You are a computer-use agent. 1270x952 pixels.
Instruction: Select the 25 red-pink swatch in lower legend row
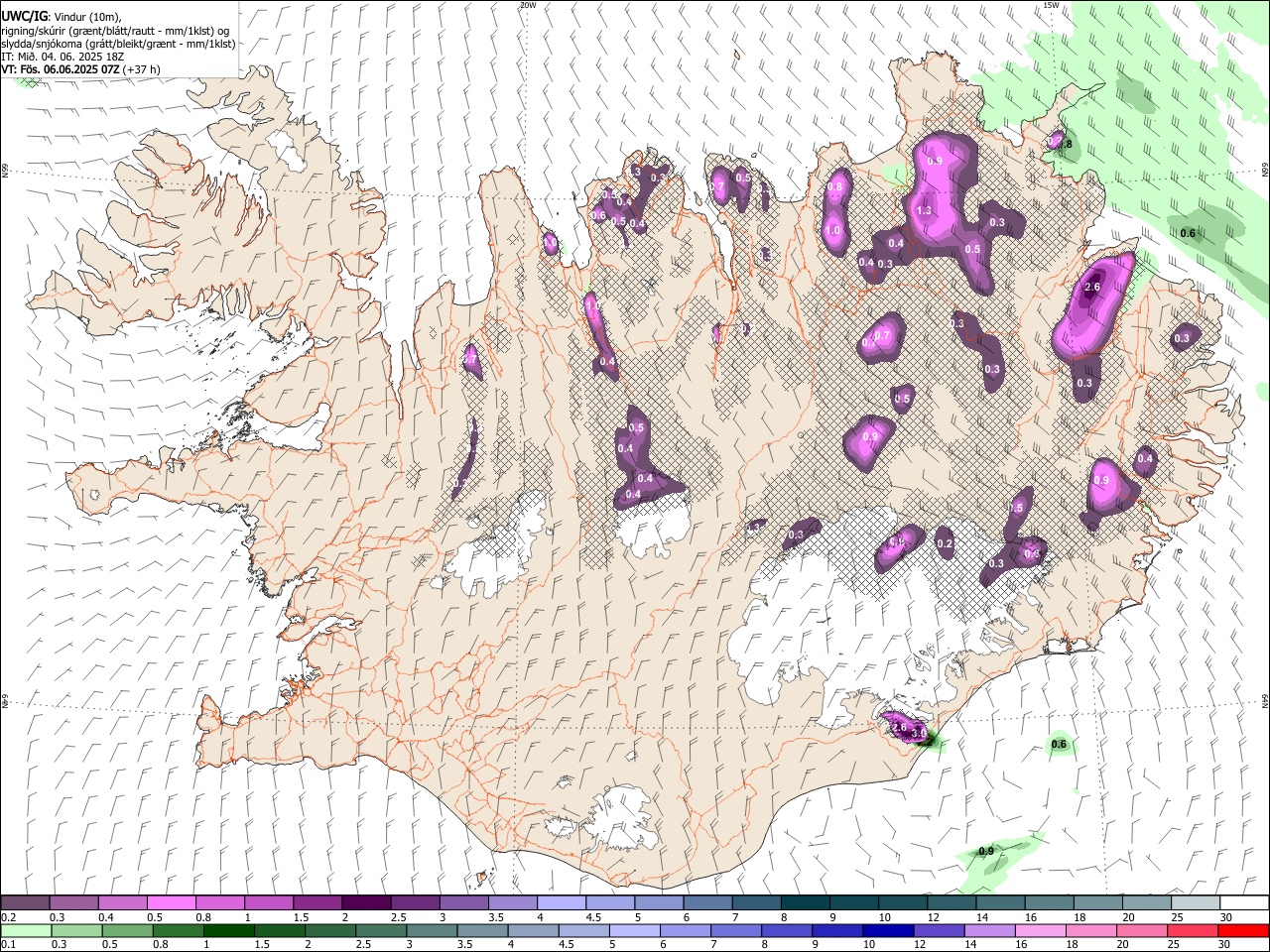1193,931
